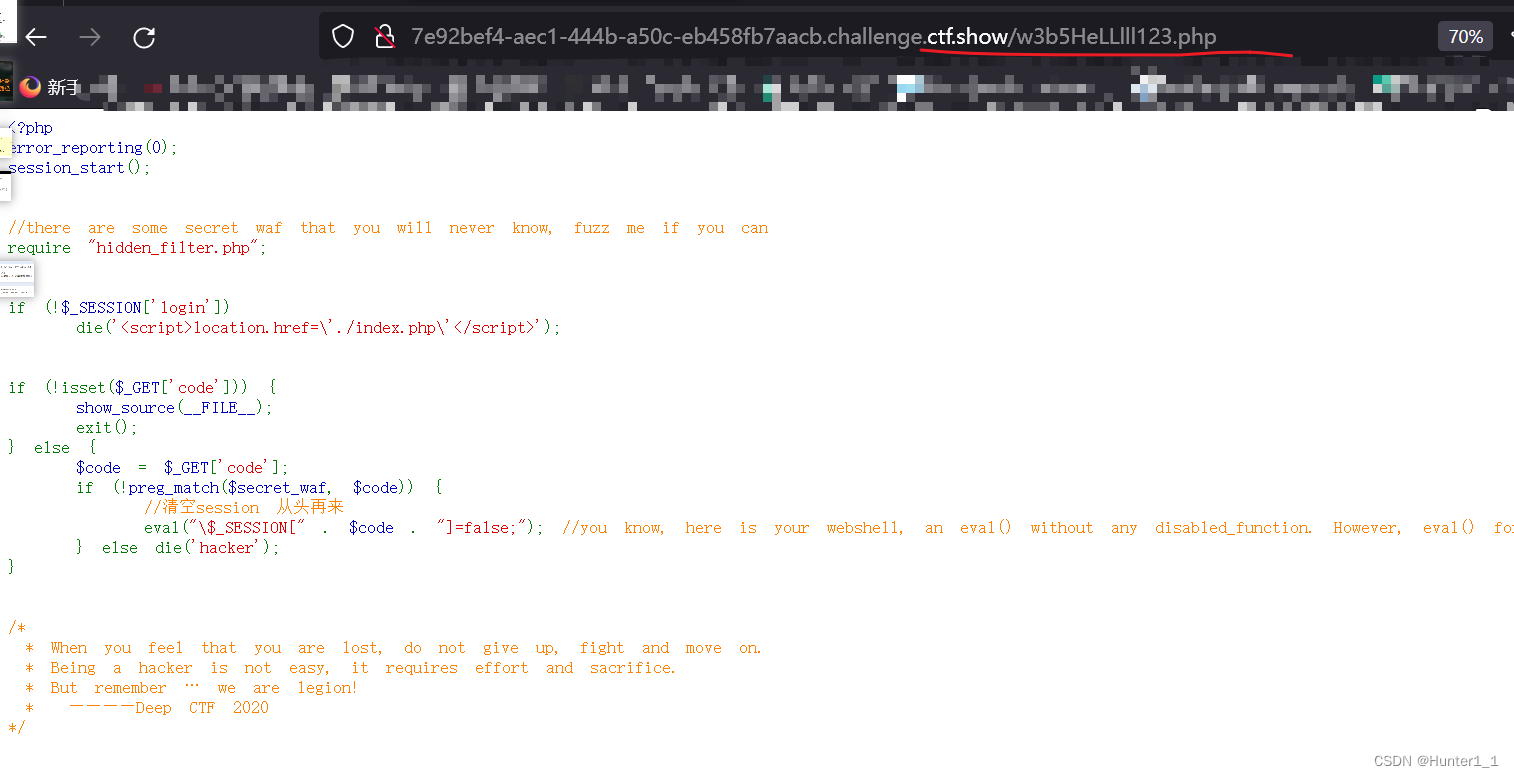Click the "Deep CTF 2020" signature line

tap(147, 708)
